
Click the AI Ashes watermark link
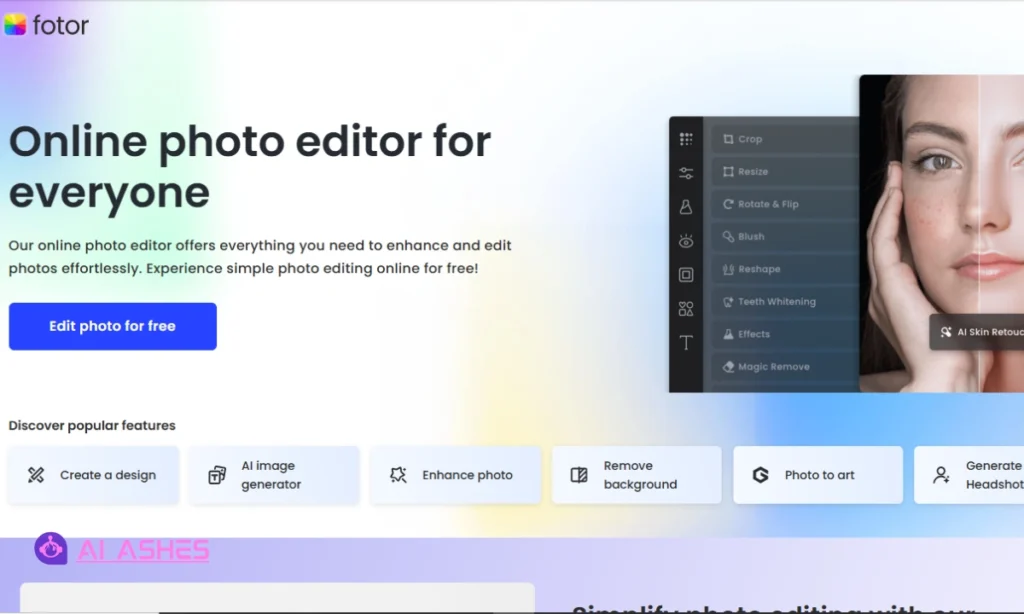123,549
